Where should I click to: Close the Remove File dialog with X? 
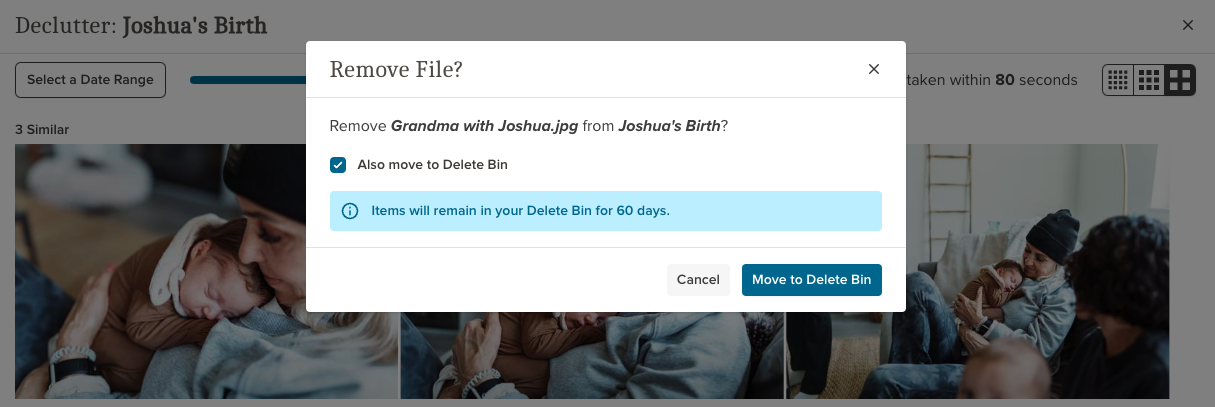click(x=874, y=69)
